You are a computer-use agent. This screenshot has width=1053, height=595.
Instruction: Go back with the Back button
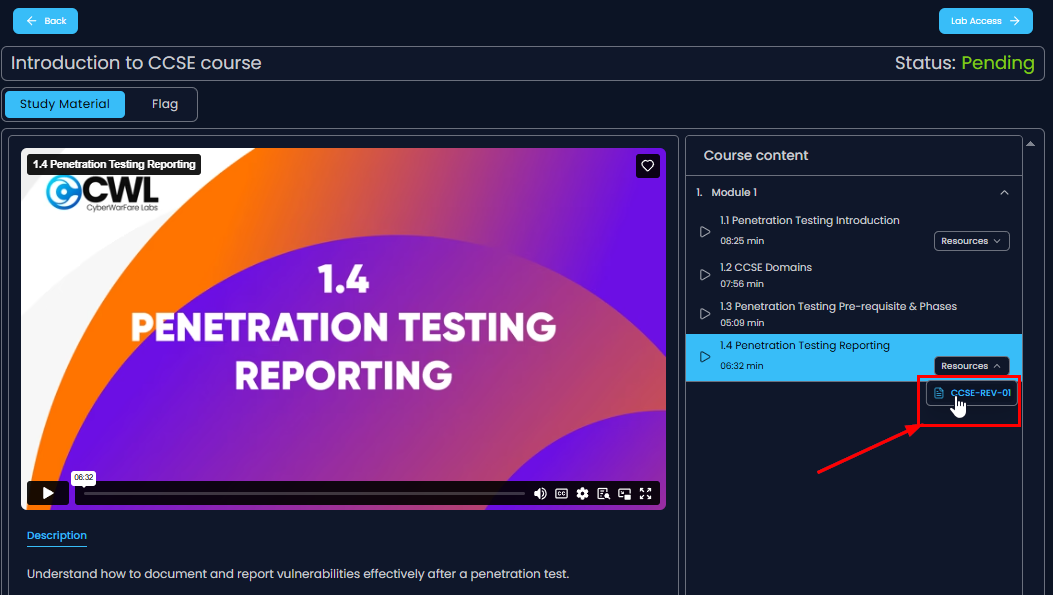[45, 21]
